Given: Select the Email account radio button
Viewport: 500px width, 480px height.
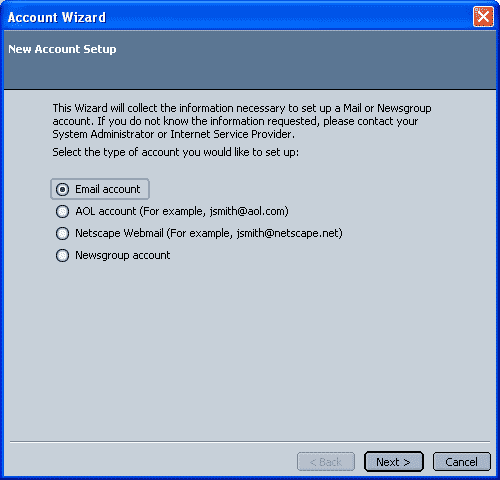Looking at the screenshot, I should [62, 189].
